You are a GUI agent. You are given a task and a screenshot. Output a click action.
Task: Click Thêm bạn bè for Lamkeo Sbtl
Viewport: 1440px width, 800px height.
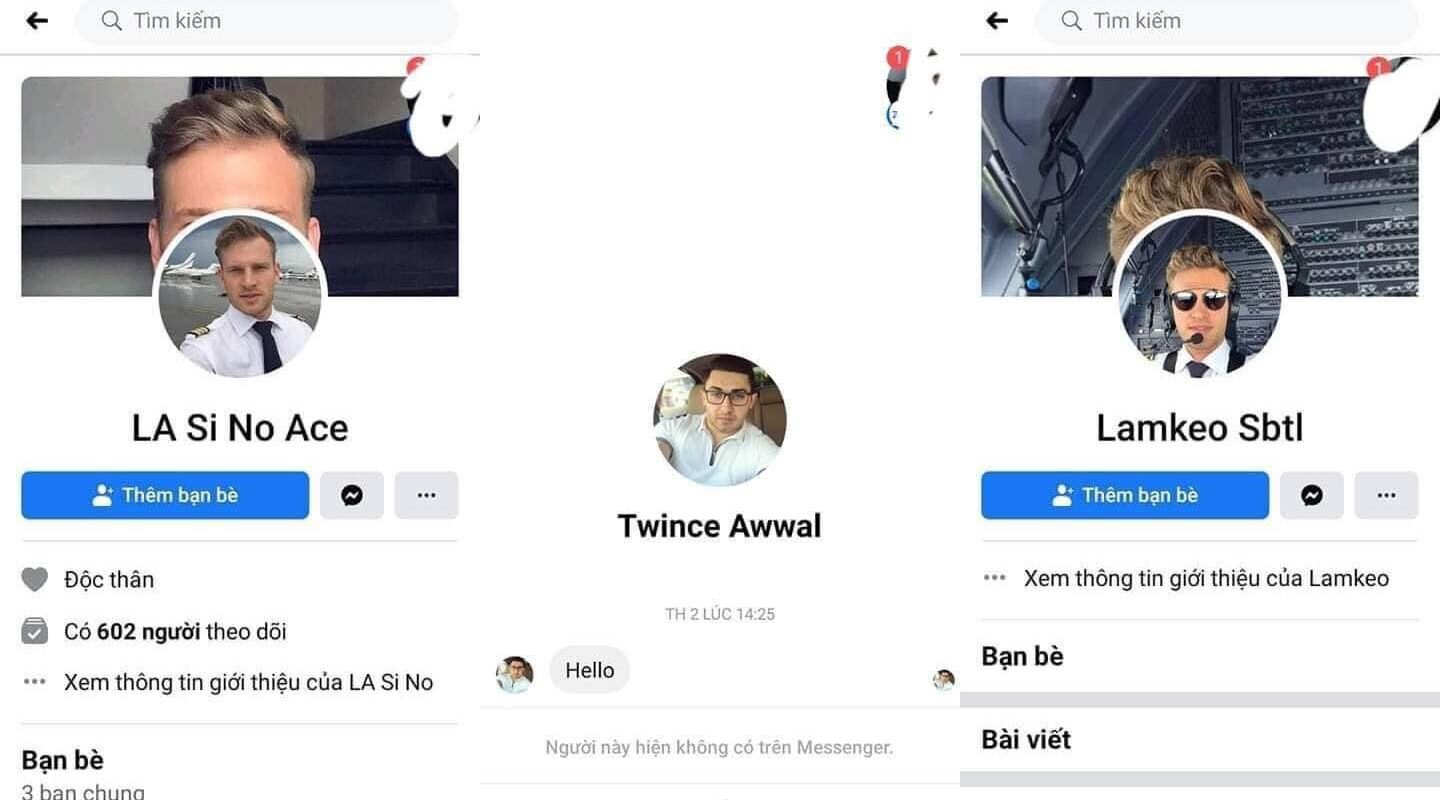tap(1125, 495)
